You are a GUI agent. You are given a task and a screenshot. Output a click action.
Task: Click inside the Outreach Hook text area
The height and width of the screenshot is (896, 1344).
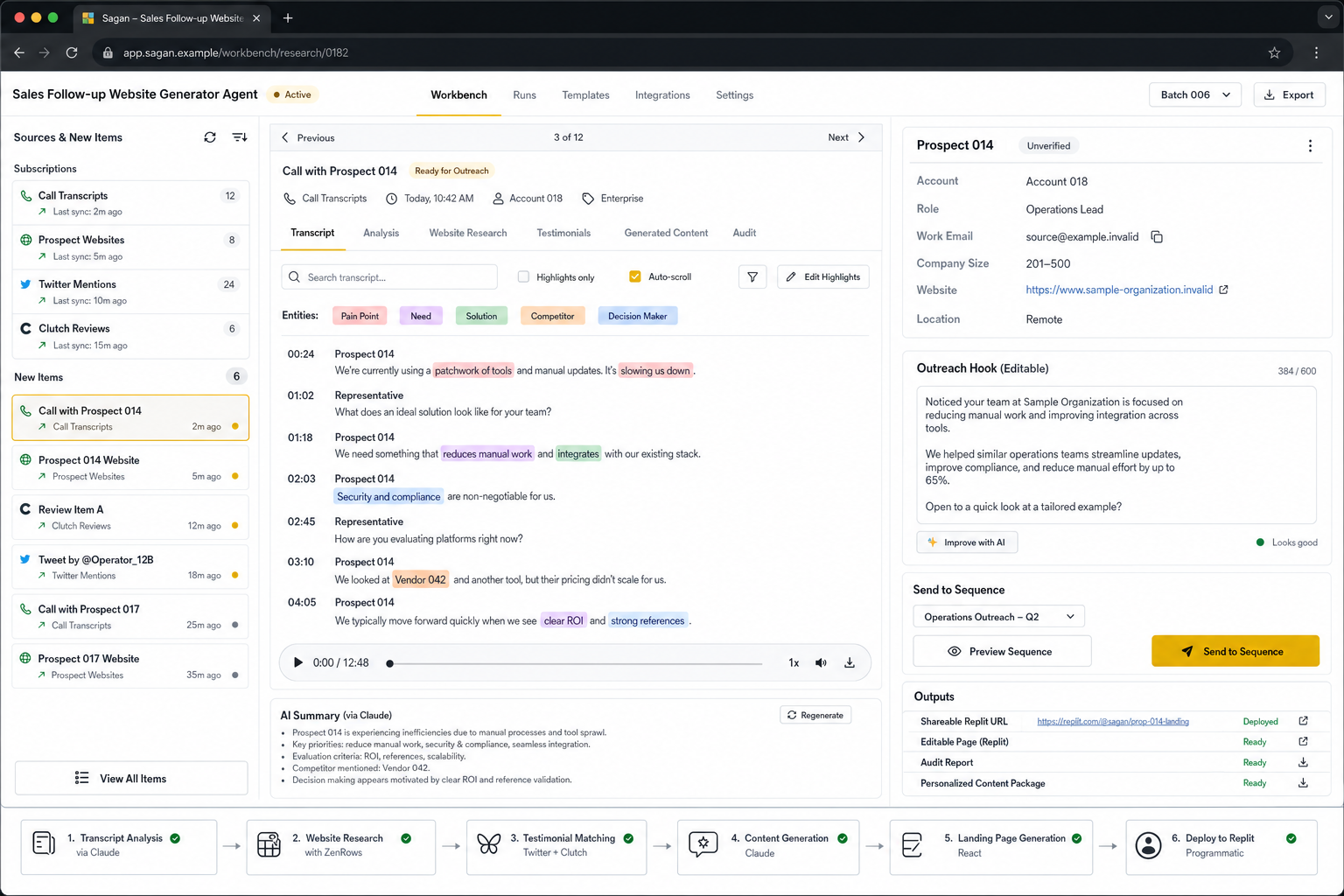coord(1116,455)
